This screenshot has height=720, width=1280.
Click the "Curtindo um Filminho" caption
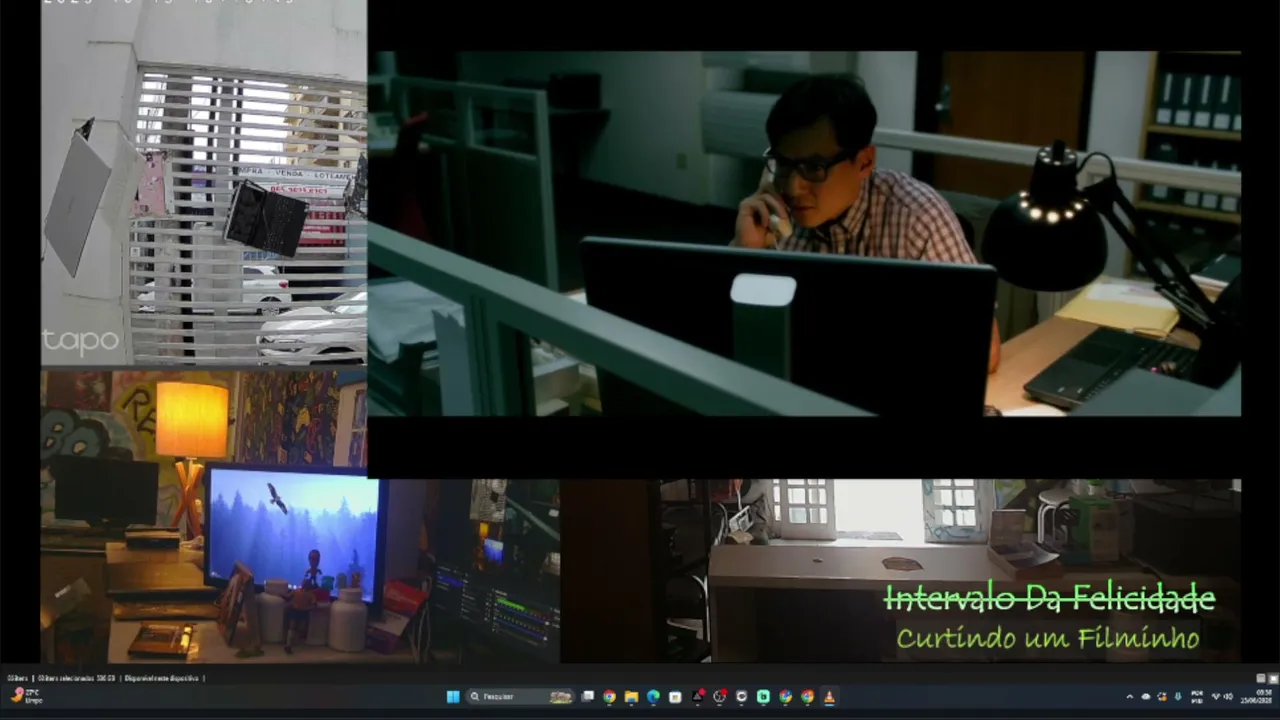tap(1048, 637)
